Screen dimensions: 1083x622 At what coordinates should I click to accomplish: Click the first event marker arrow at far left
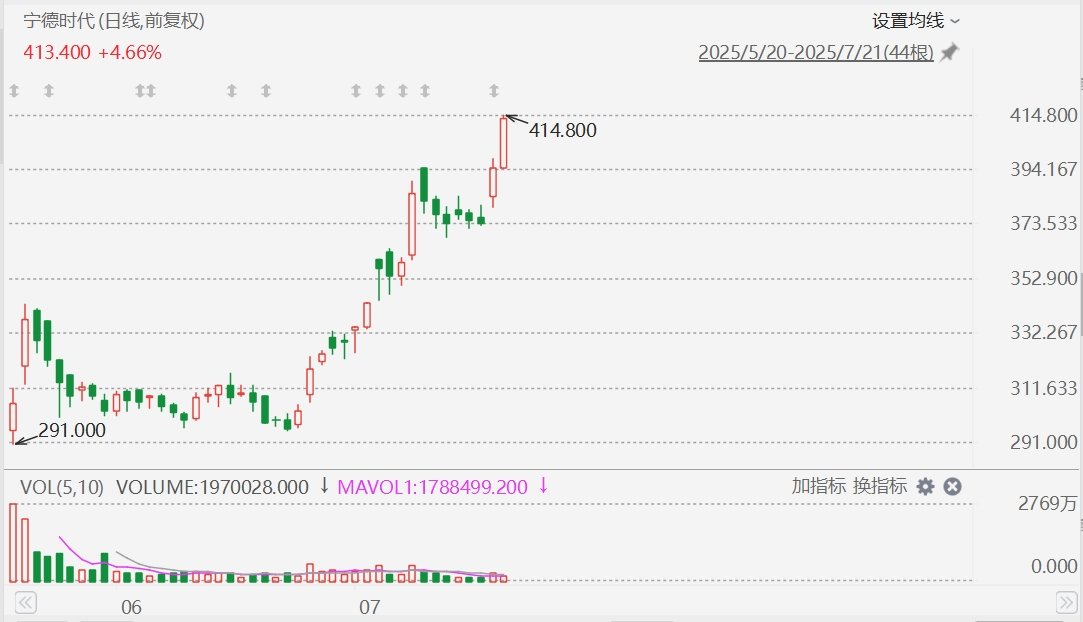(x=15, y=90)
